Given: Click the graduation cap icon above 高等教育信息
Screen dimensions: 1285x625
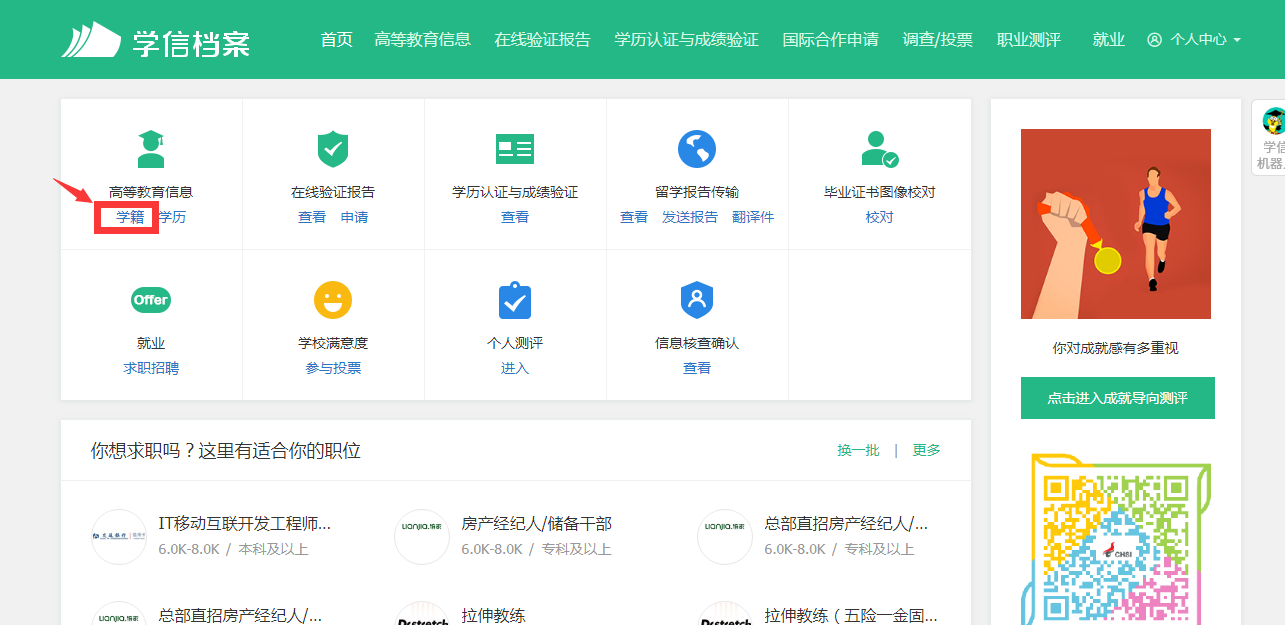Looking at the screenshot, I should pos(150,148).
